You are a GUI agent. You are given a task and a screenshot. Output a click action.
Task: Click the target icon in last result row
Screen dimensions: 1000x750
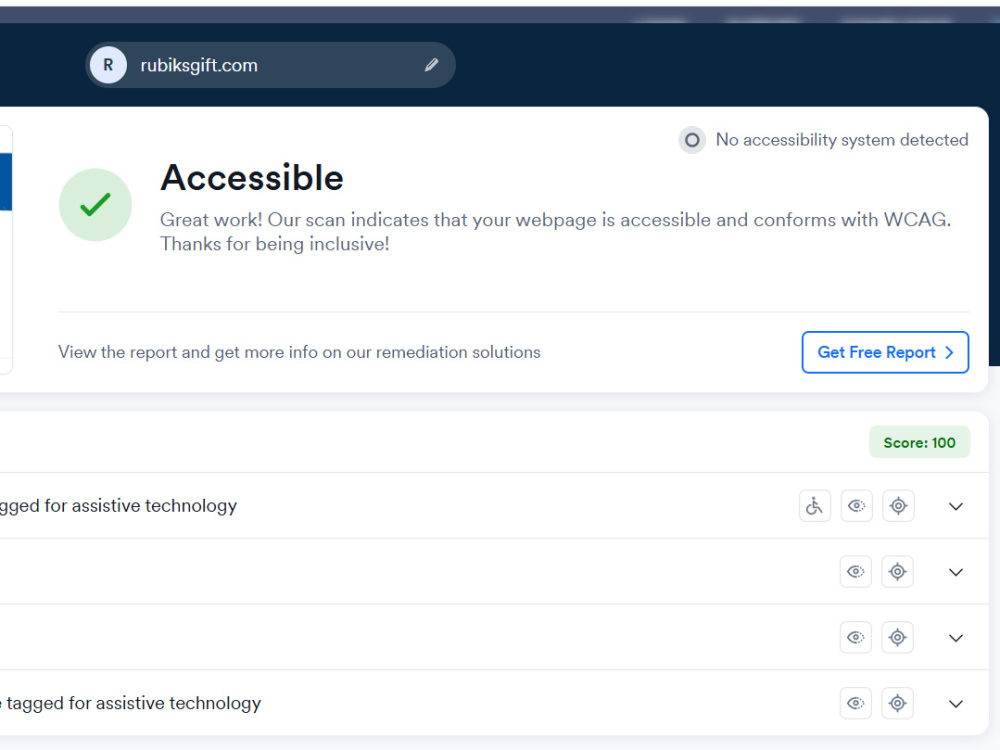click(x=897, y=703)
